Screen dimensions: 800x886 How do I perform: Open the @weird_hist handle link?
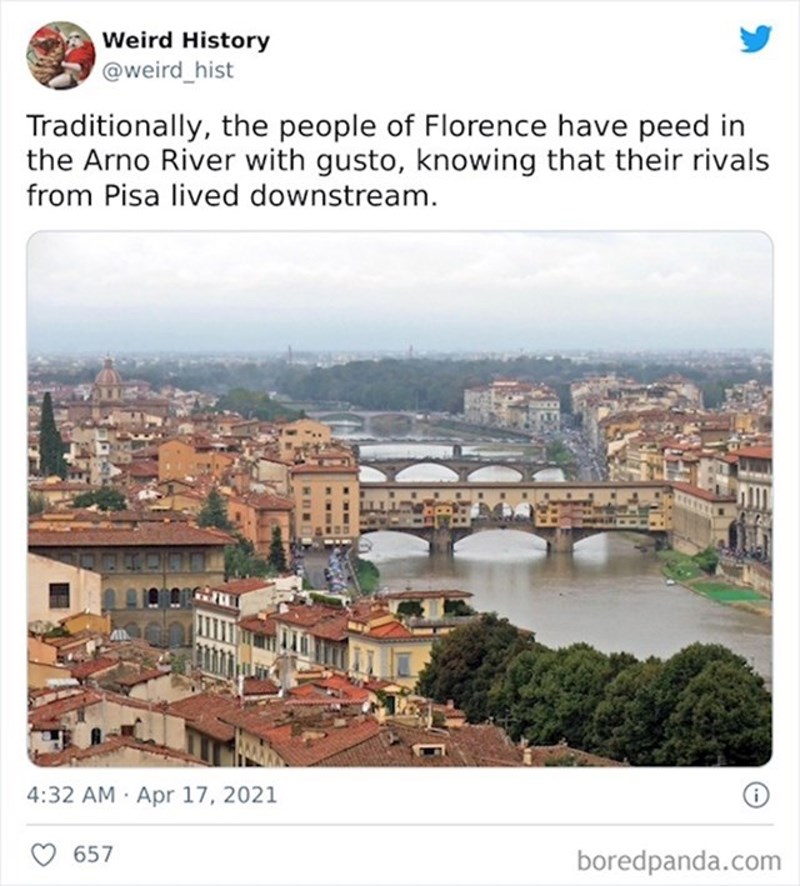pos(167,70)
